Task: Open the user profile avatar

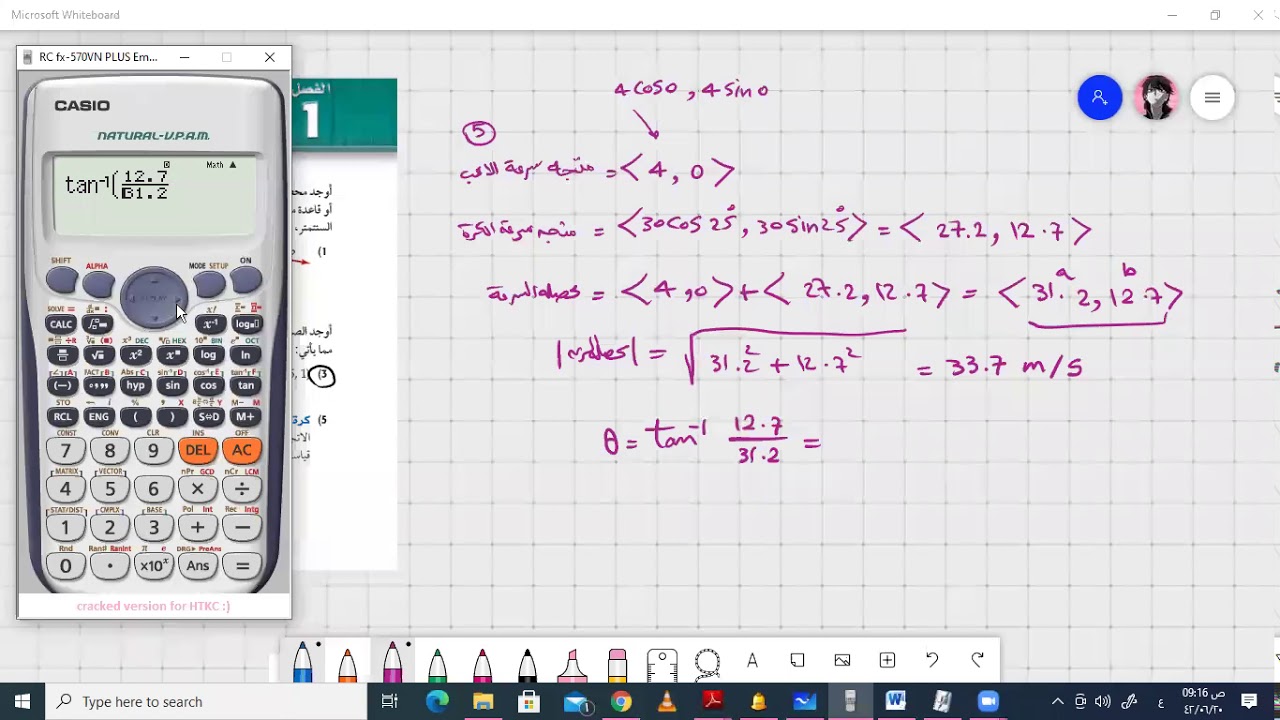Action: (x=1156, y=97)
